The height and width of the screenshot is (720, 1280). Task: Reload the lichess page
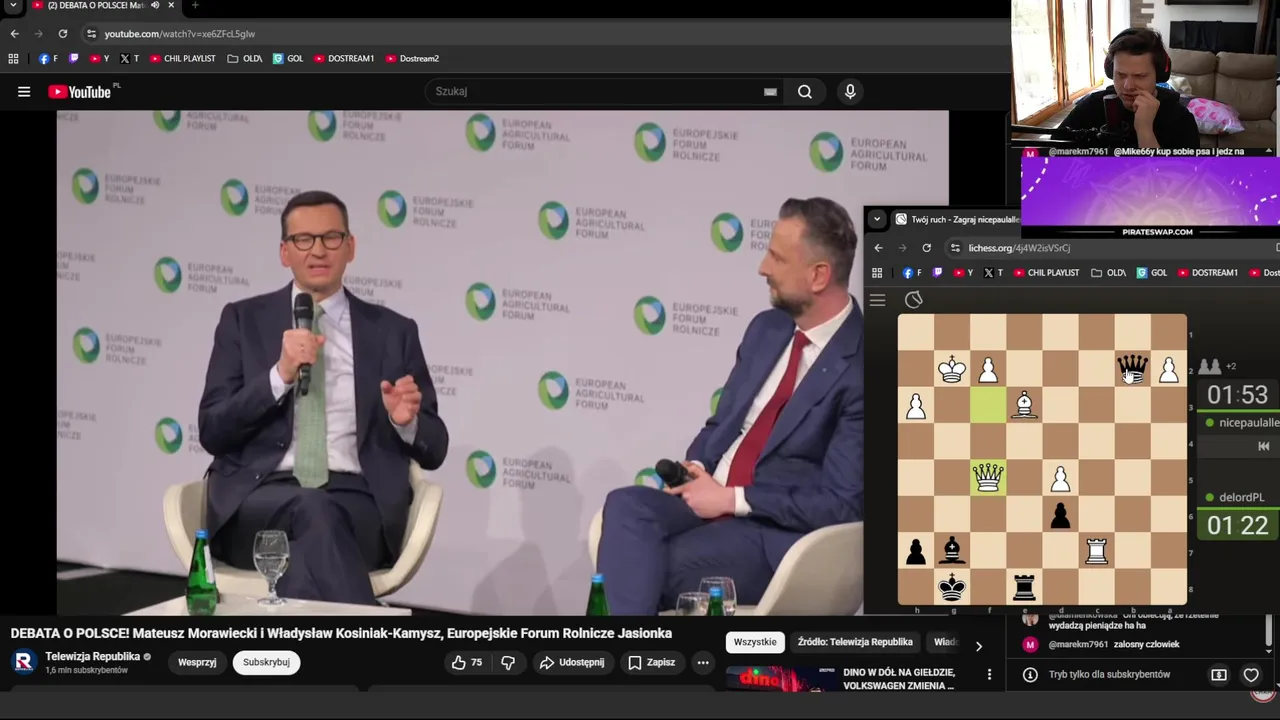click(927, 248)
